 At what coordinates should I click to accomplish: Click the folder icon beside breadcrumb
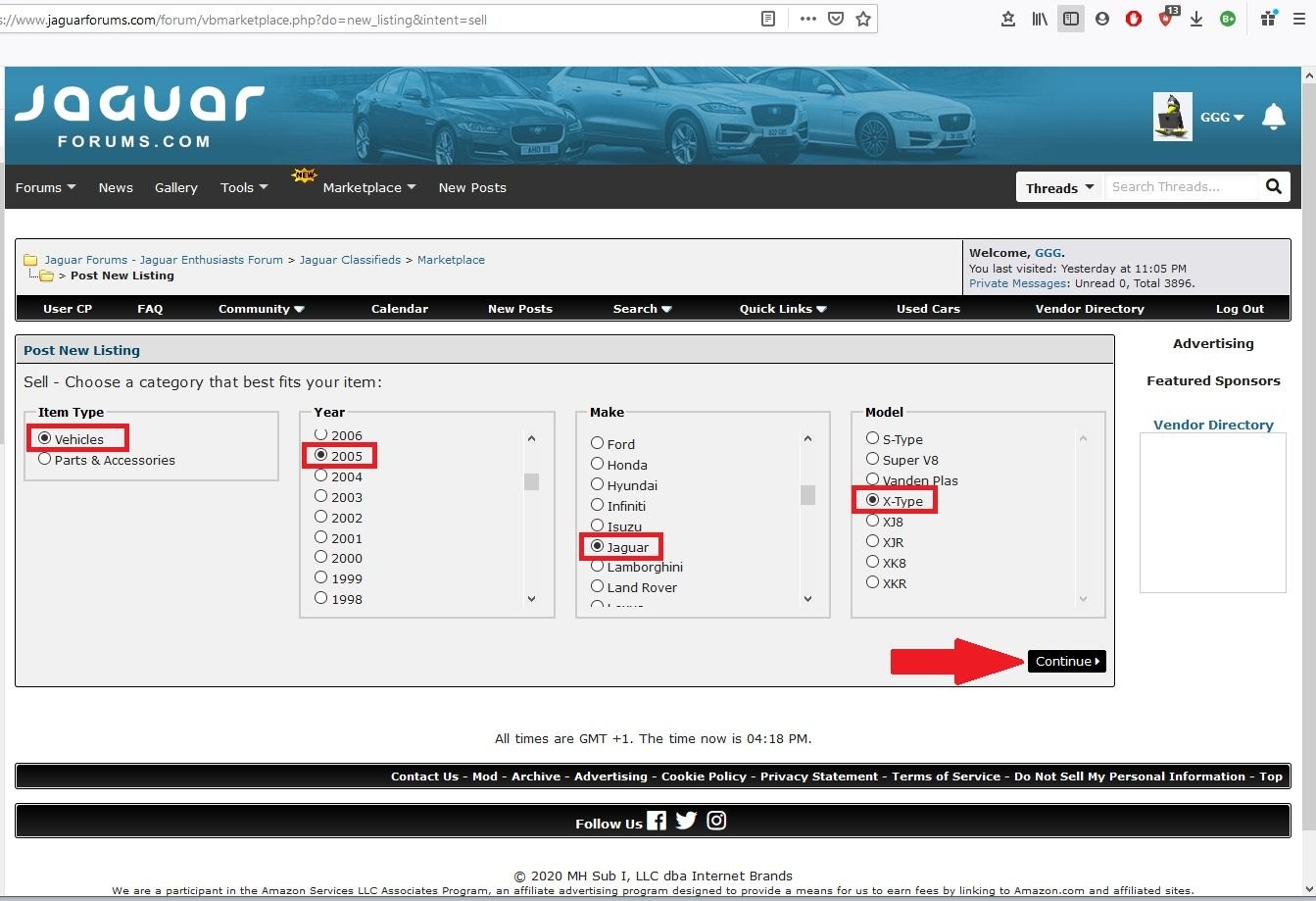(x=30, y=260)
